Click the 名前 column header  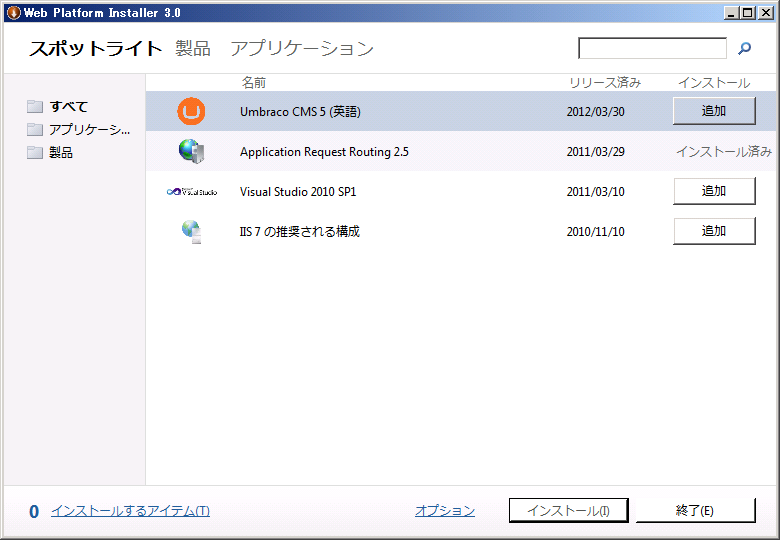click(254, 83)
